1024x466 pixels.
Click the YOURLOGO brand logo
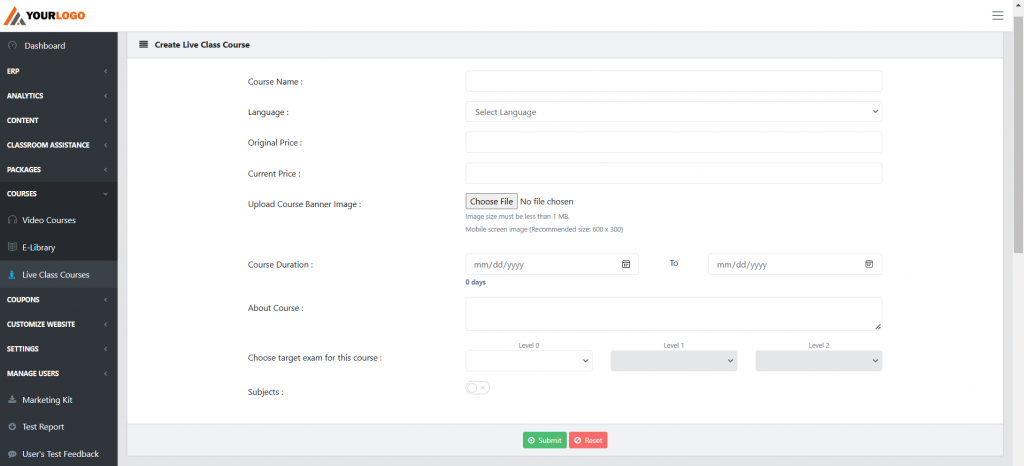click(44, 16)
